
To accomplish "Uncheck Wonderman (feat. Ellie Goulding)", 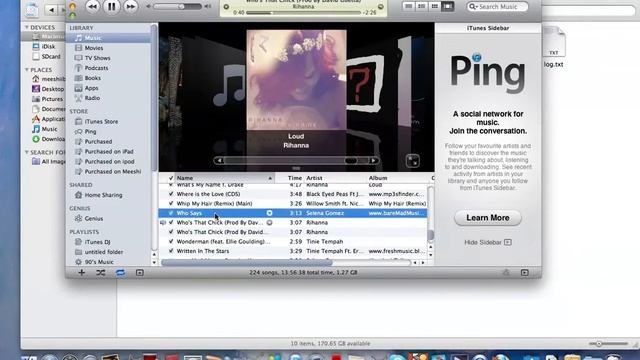I will [x=171, y=241].
